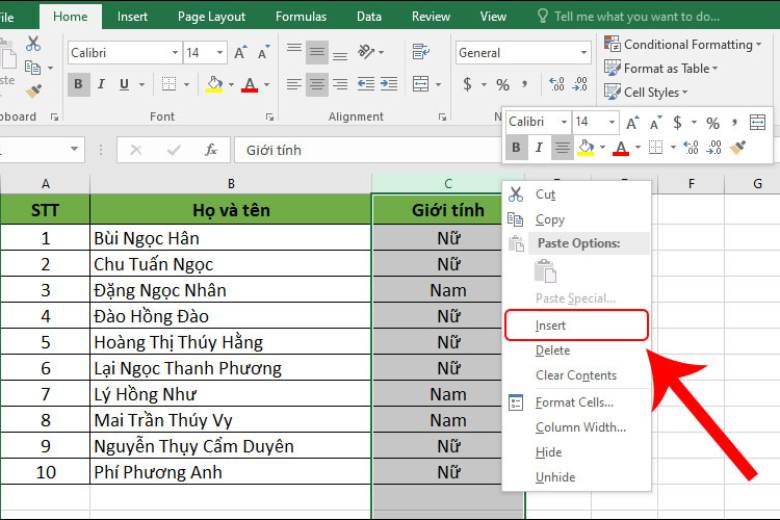Expand Merge & Center options arrow
780x520 pixels.
pos(438,85)
